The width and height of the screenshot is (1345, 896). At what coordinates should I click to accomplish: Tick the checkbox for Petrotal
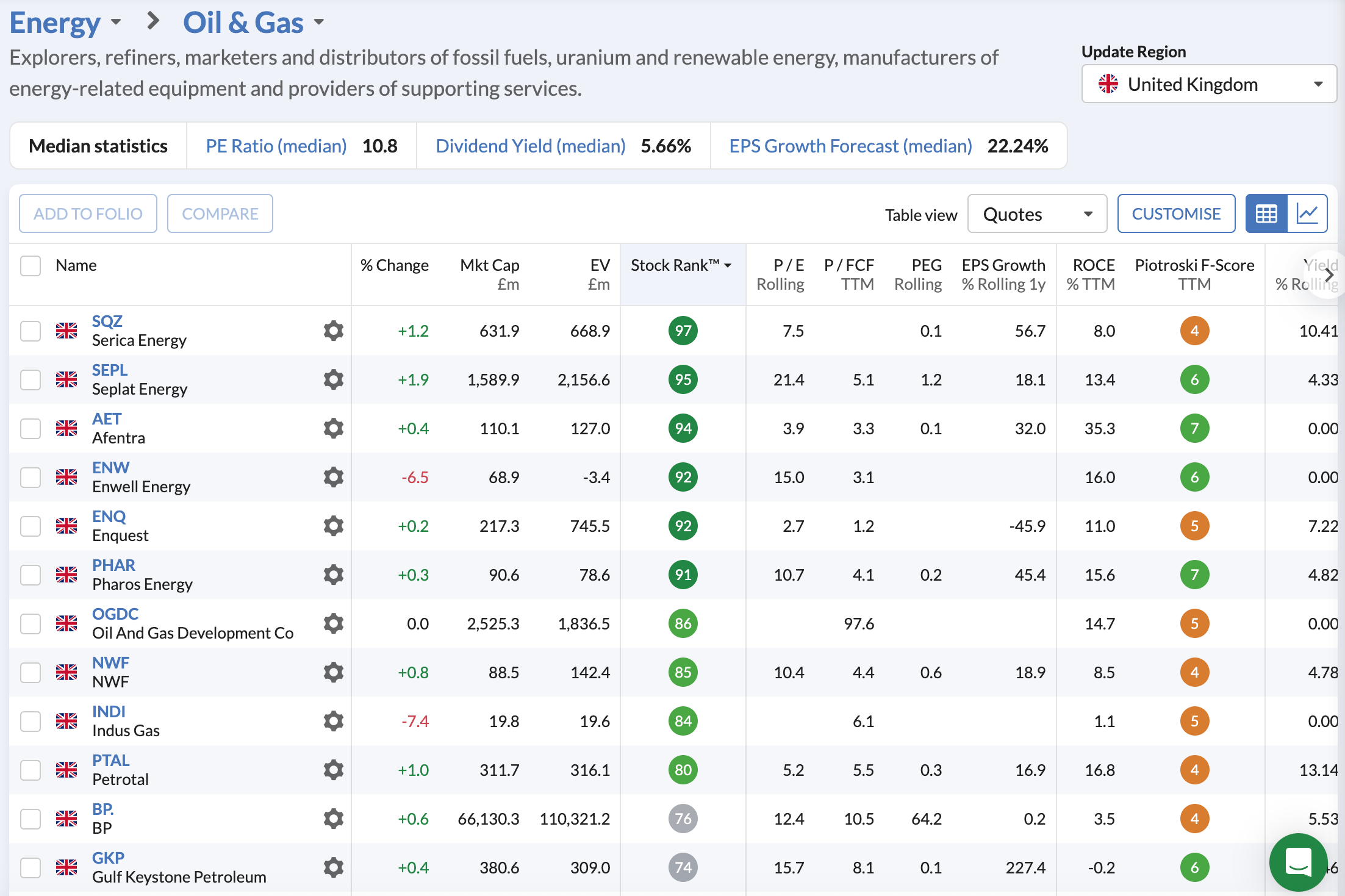tap(30, 770)
